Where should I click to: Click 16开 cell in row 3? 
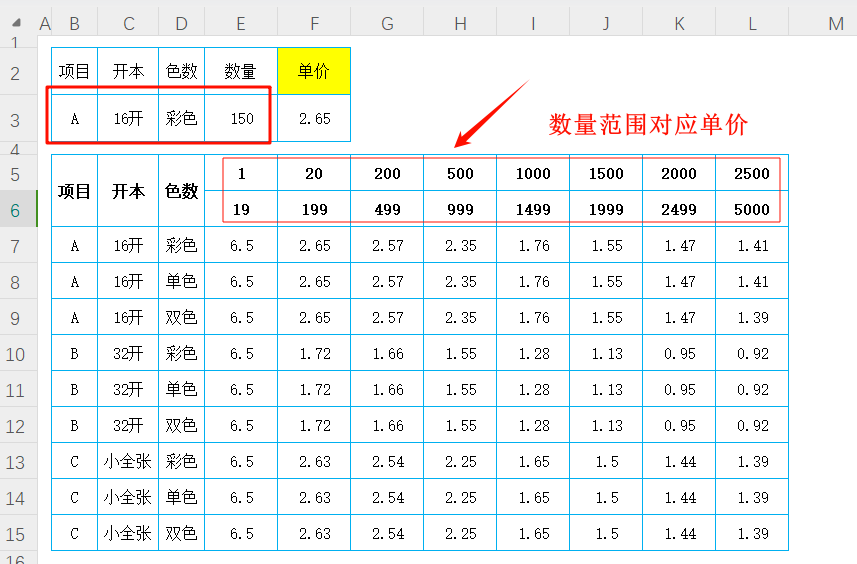(128, 119)
